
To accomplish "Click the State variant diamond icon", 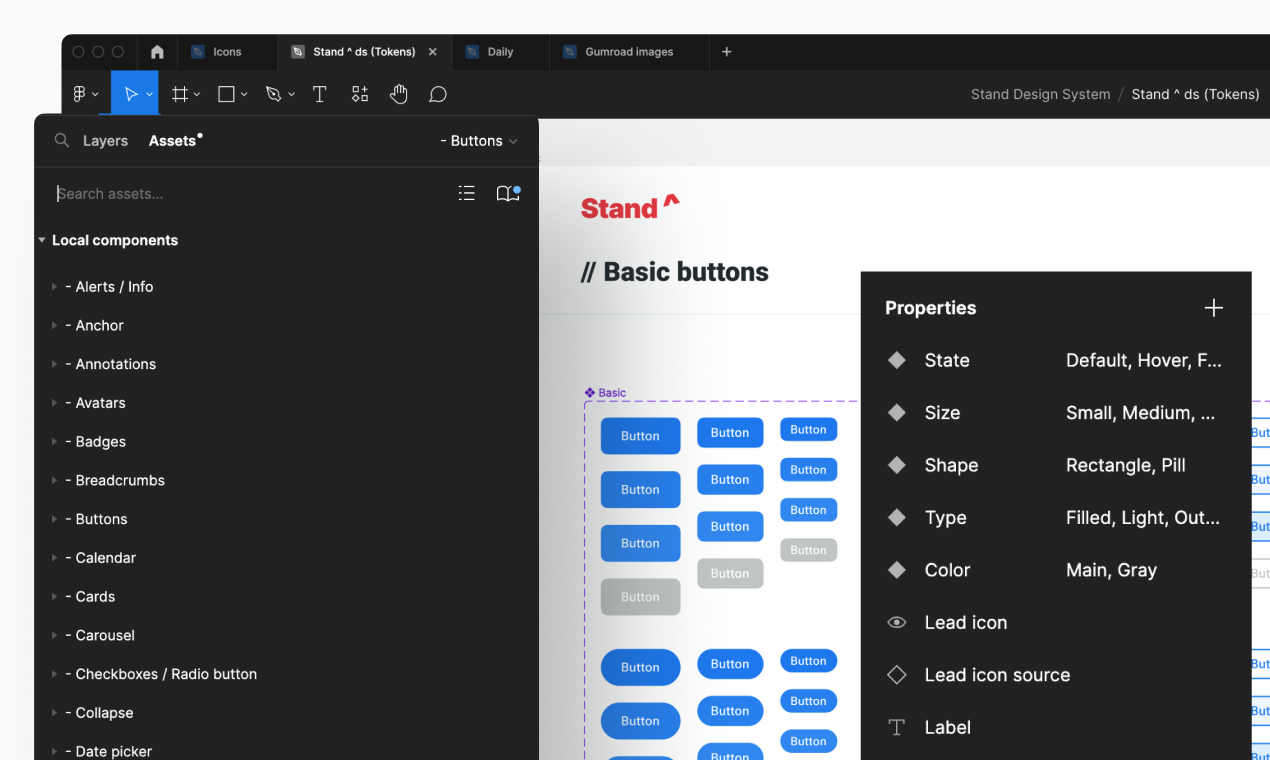I will point(897,360).
